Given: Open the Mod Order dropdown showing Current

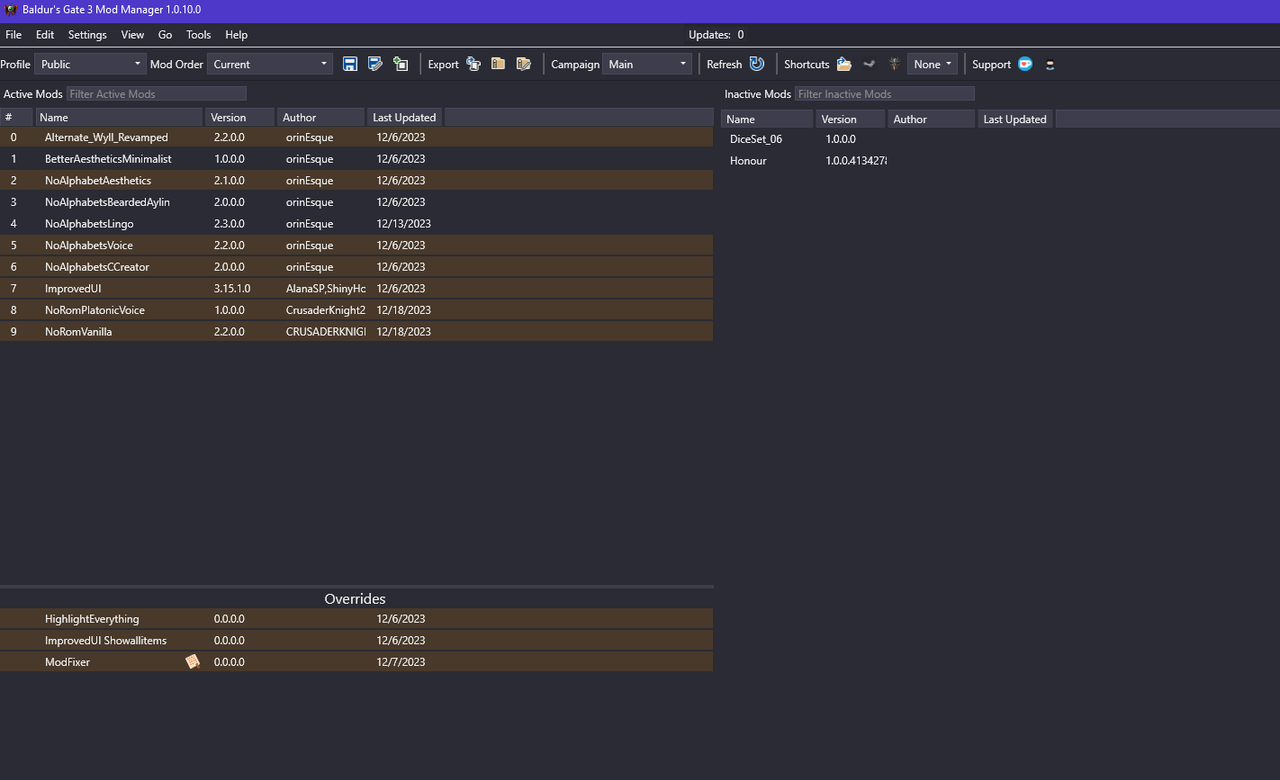Looking at the screenshot, I should point(270,64).
